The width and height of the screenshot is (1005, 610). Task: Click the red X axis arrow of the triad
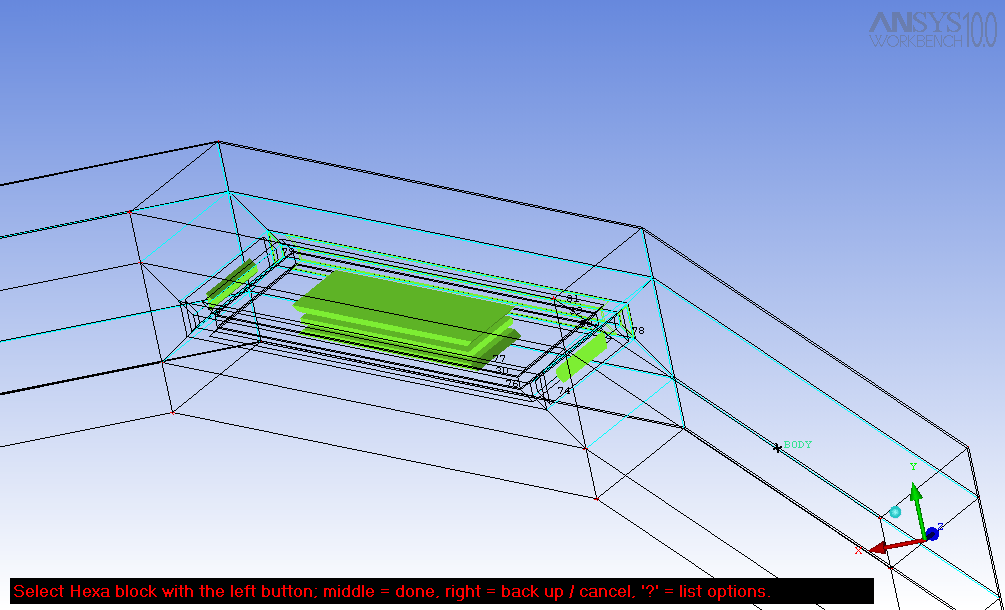(895, 545)
